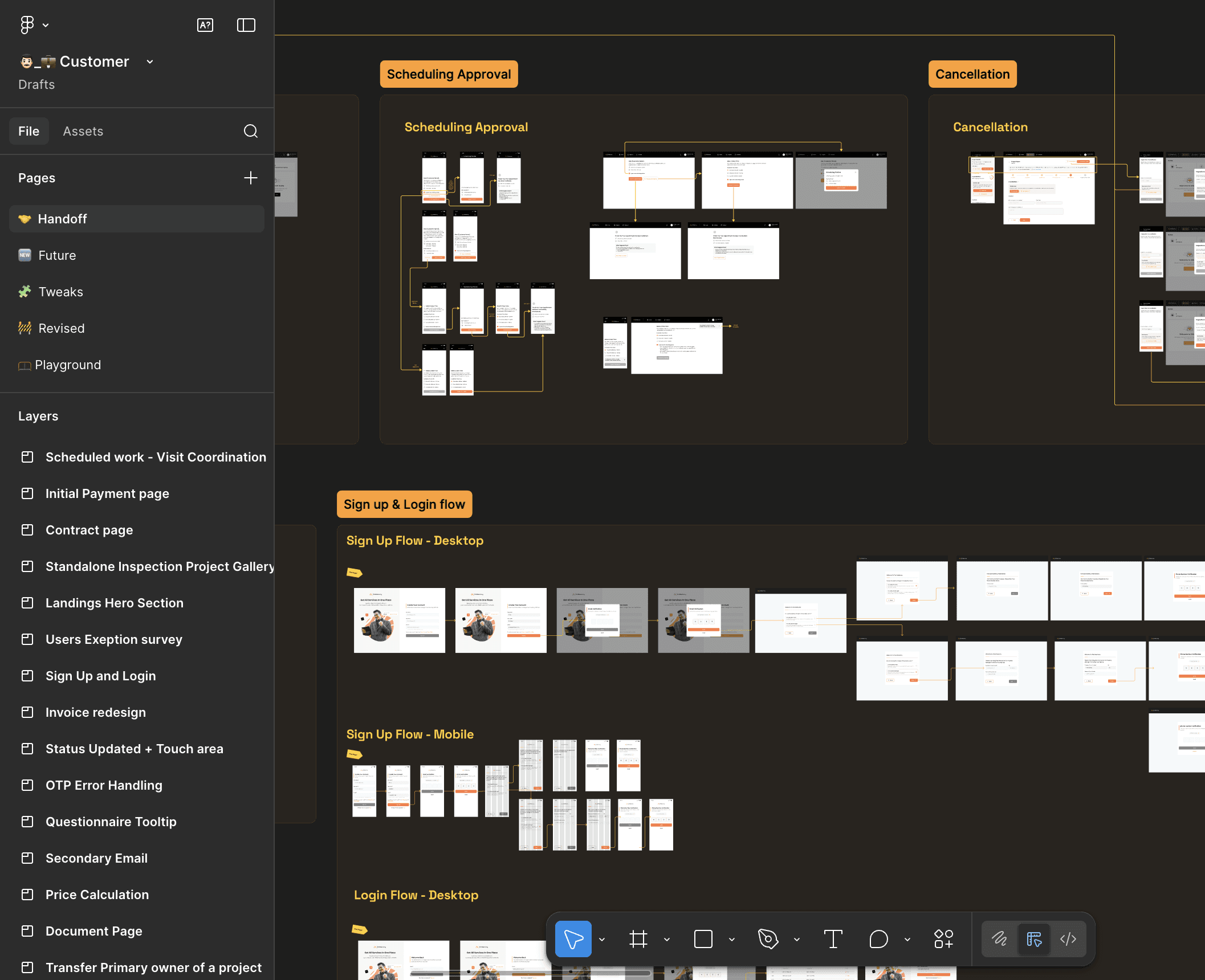Select the Text tool
The height and width of the screenshot is (980, 1205).
click(x=833, y=939)
